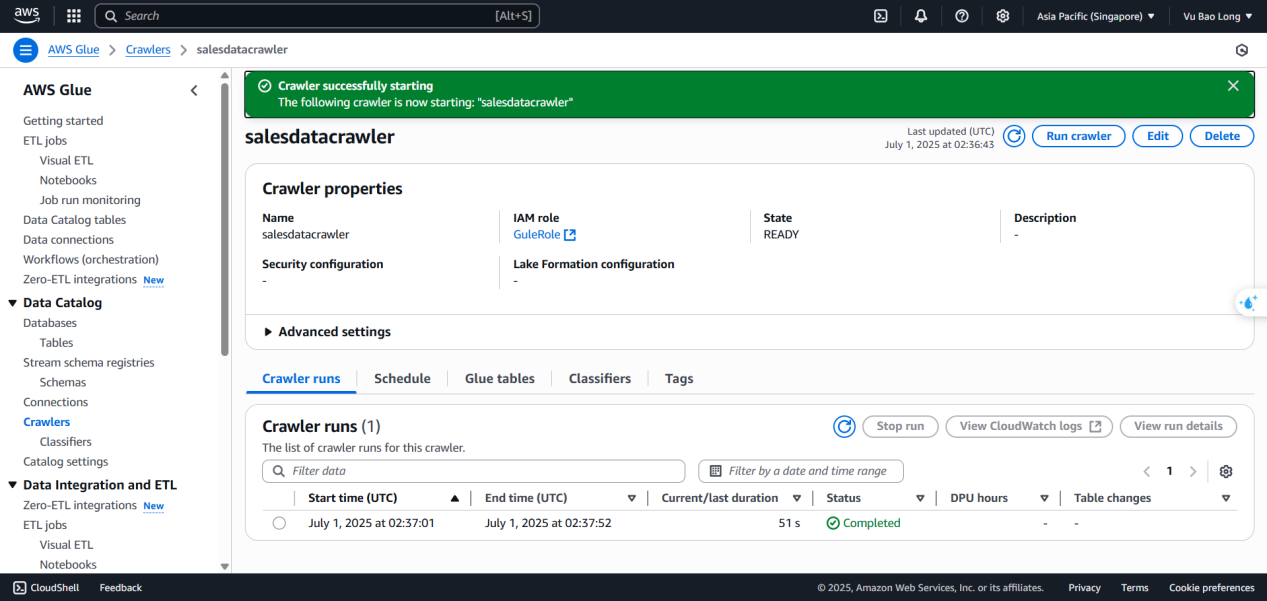Open the services grid menu icon
Screen dimensions: 1267x601
point(73,16)
